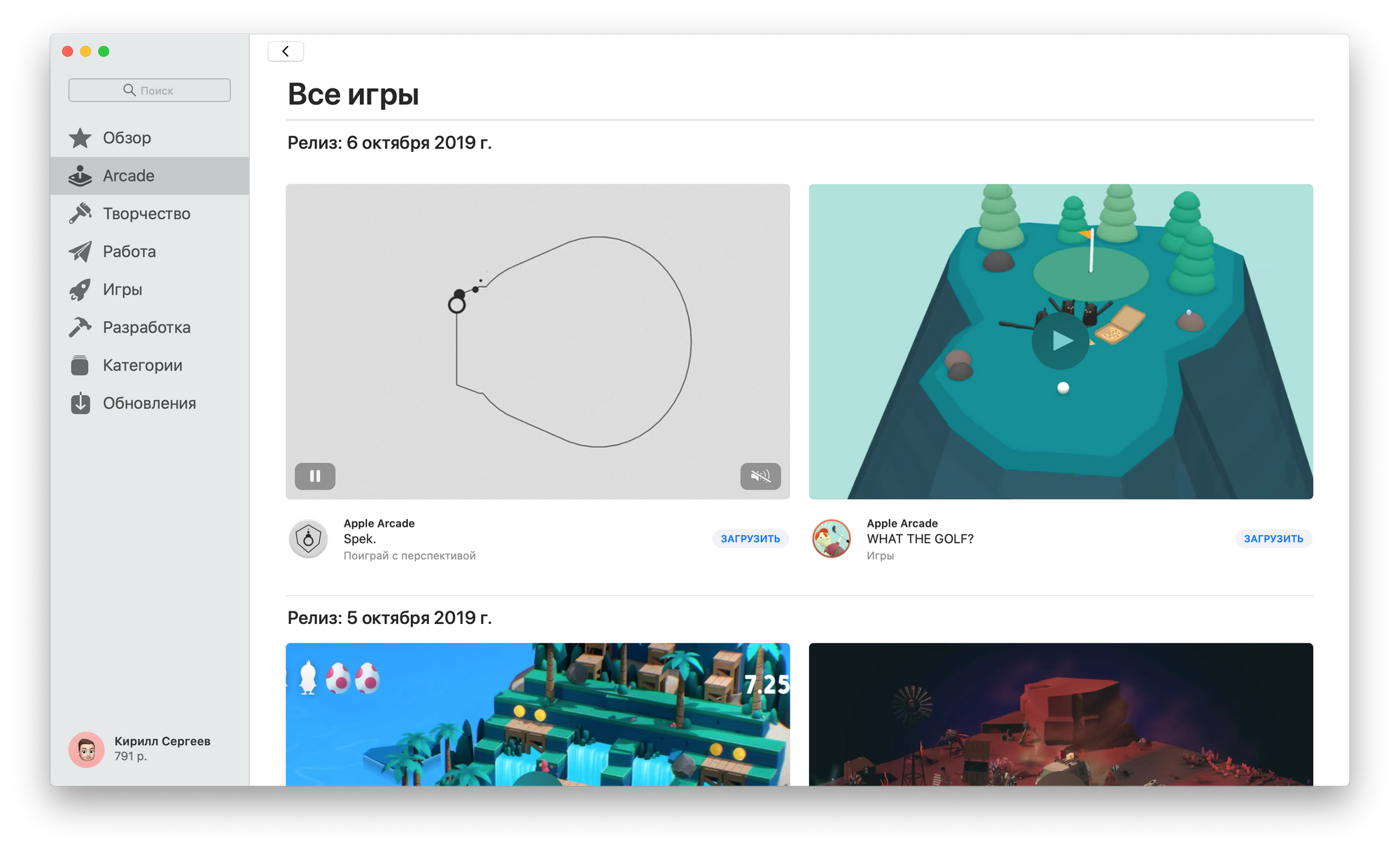Click the green full-screen window button

tap(104, 51)
